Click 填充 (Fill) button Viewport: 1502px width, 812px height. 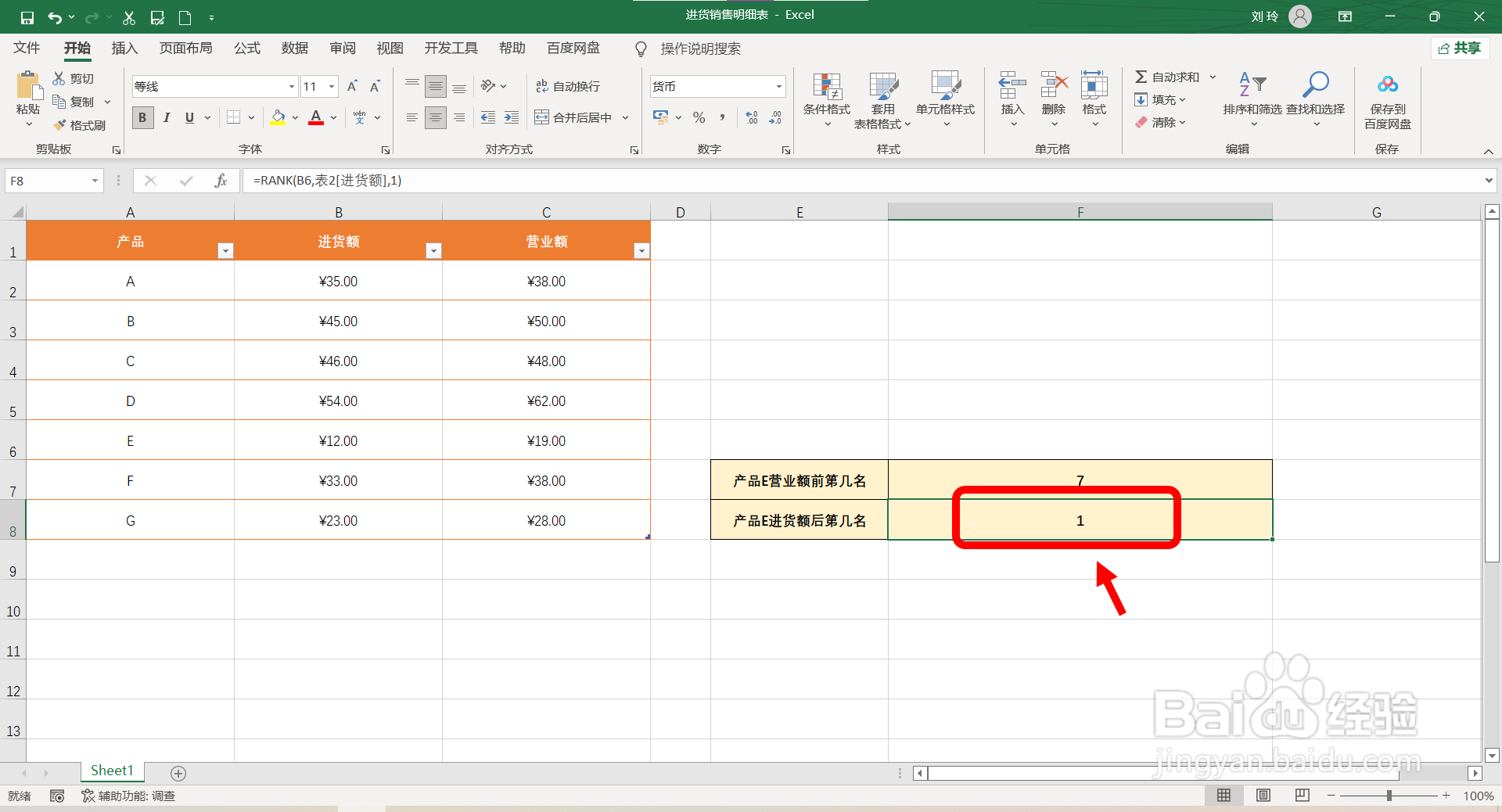(x=1161, y=99)
